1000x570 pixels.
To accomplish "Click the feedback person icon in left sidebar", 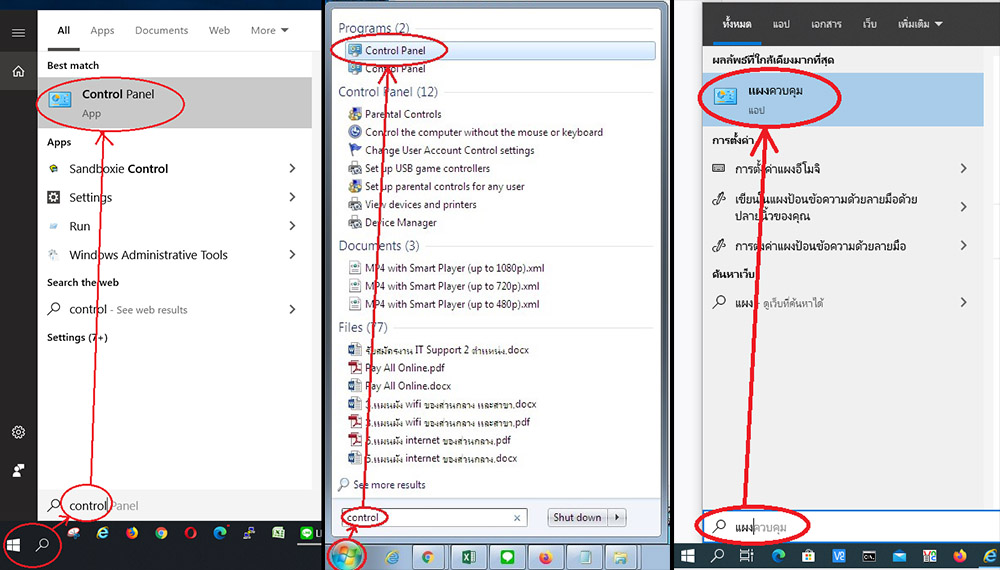I will coord(18,471).
